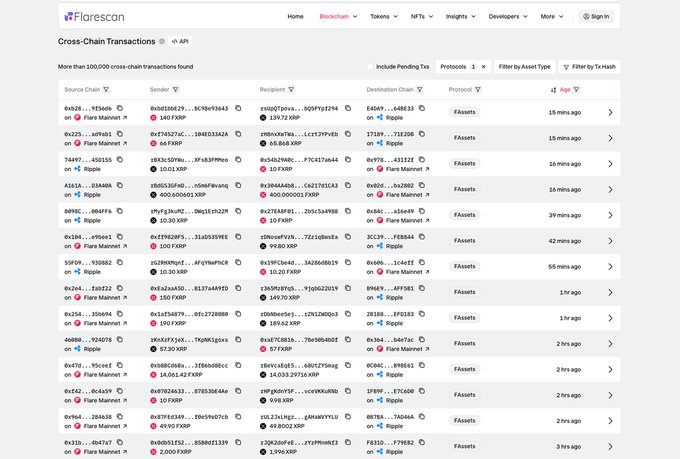Image resolution: width=680 pixels, height=459 pixels.
Task: Copy destination hash 0x02d...ba2802
Action: click(422, 185)
